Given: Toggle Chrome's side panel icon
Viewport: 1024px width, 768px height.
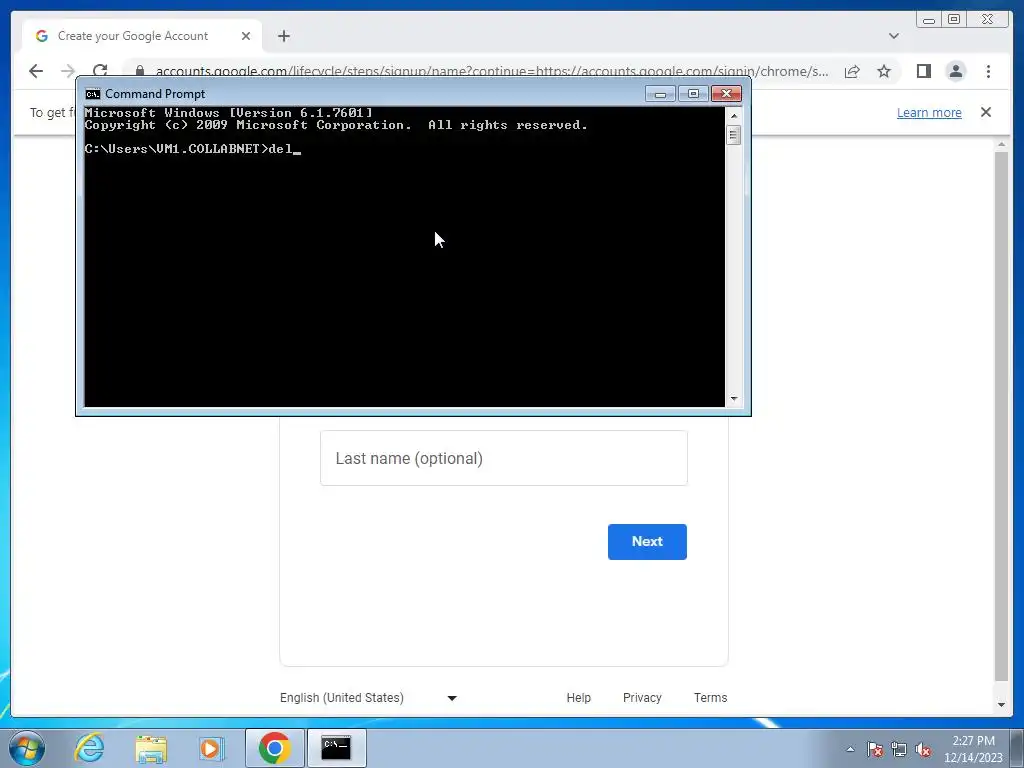Looking at the screenshot, I should (x=923, y=71).
